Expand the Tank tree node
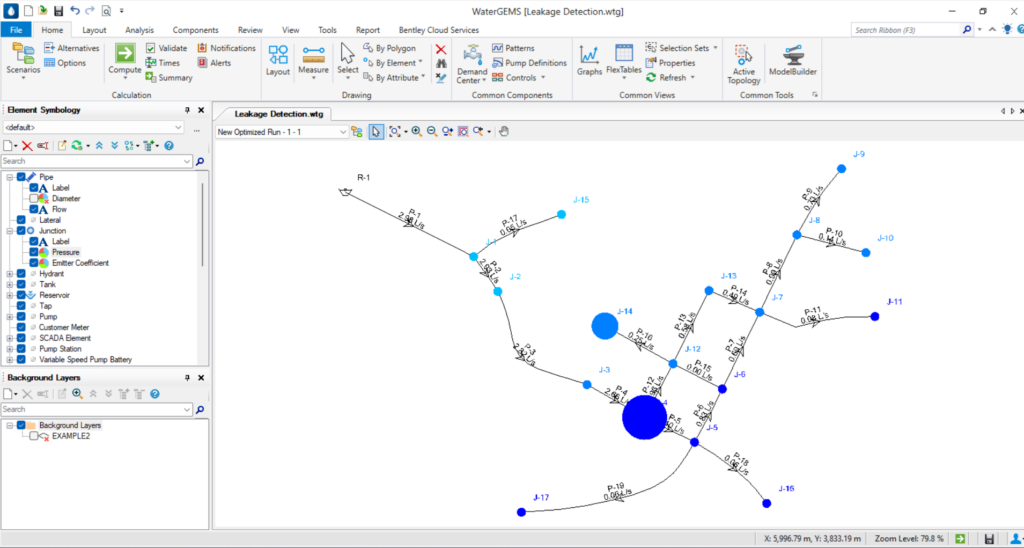Viewport: 1024px width, 548px height. point(10,284)
